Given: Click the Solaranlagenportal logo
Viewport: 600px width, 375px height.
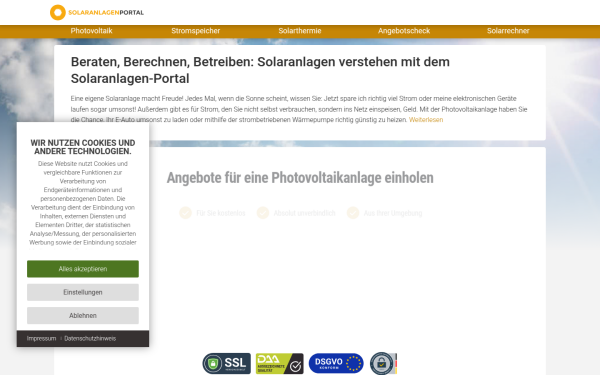Looking at the screenshot, I should point(97,12).
